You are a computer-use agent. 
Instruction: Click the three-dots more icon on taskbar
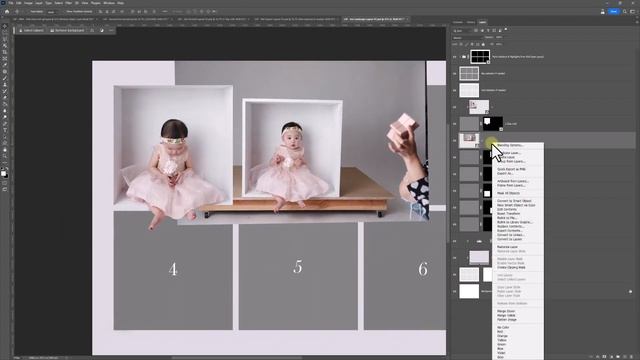(x=111, y=30)
